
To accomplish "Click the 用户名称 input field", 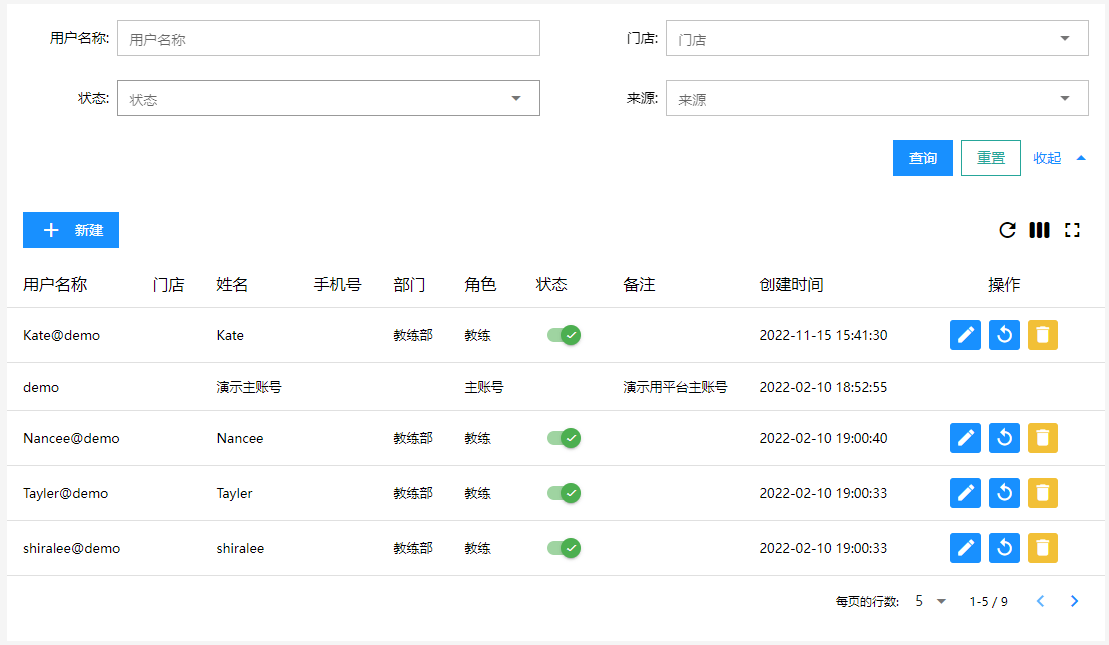I will tap(328, 39).
